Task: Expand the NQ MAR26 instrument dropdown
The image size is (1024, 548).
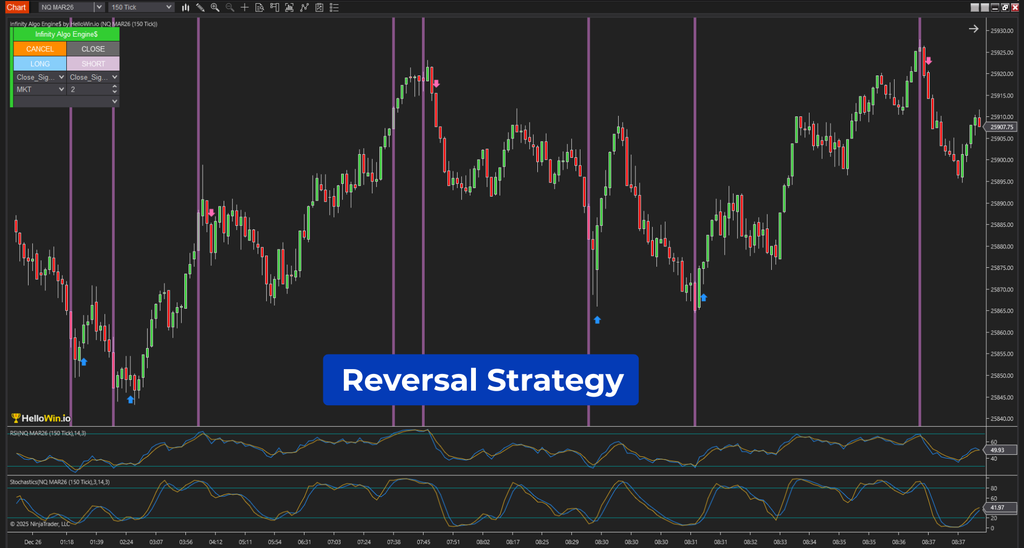Action: pos(99,7)
